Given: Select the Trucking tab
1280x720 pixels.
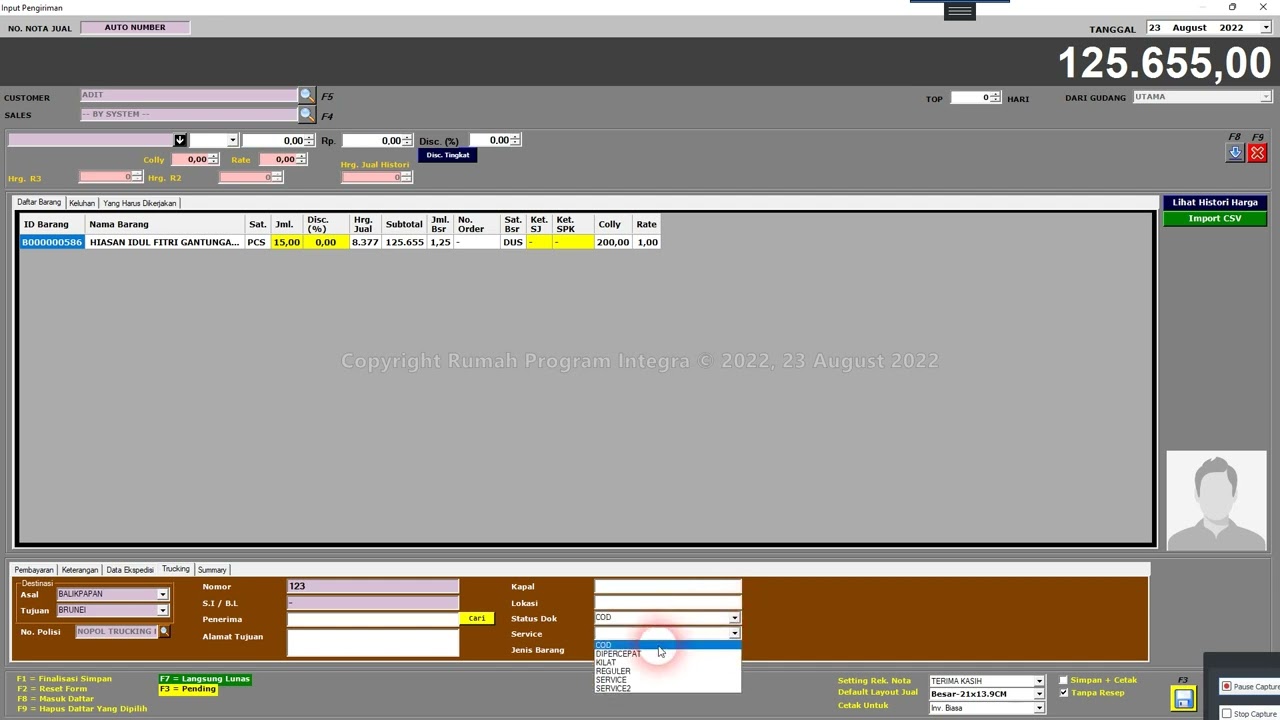Looking at the screenshot, I should coord(176,569).
